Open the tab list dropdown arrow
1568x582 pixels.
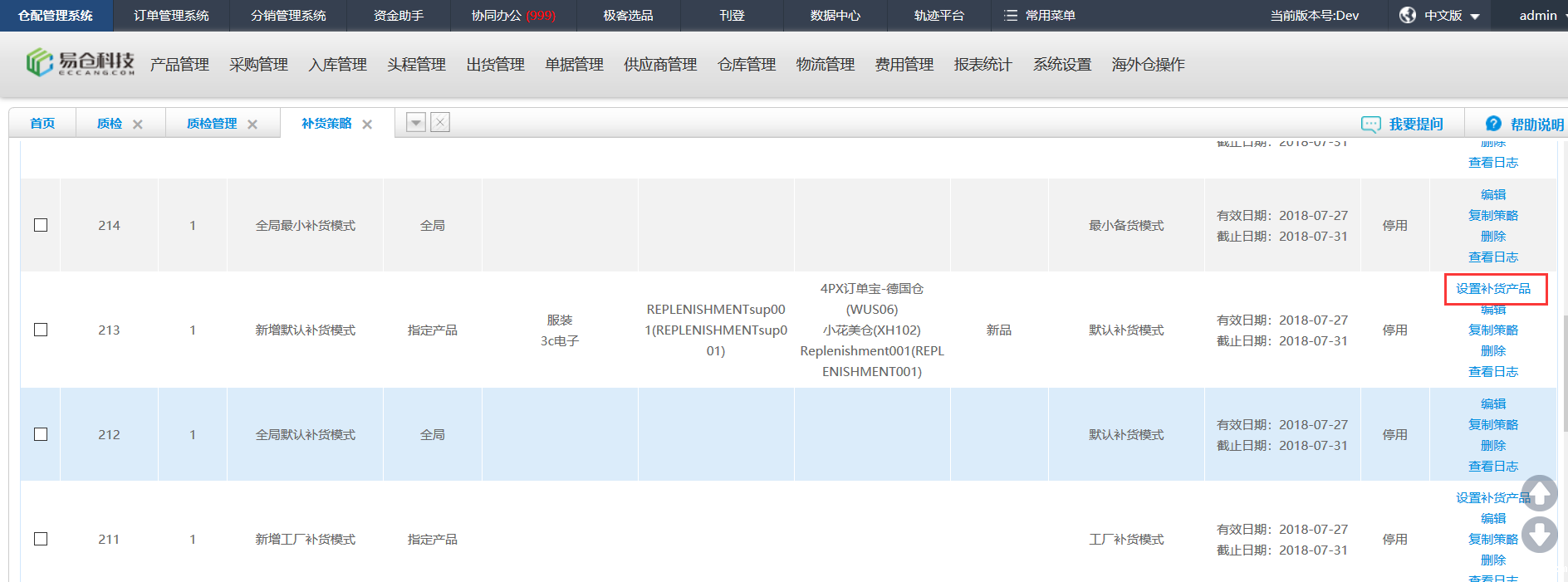[416, 123]
